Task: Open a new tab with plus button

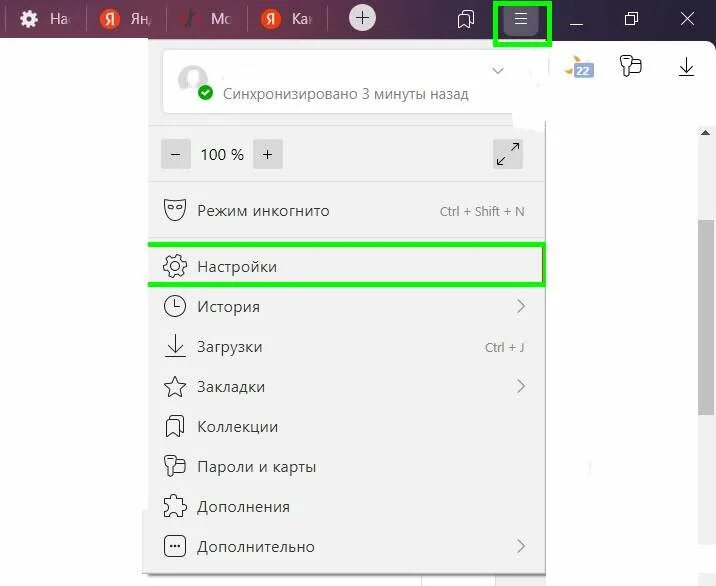Action: 362,18
